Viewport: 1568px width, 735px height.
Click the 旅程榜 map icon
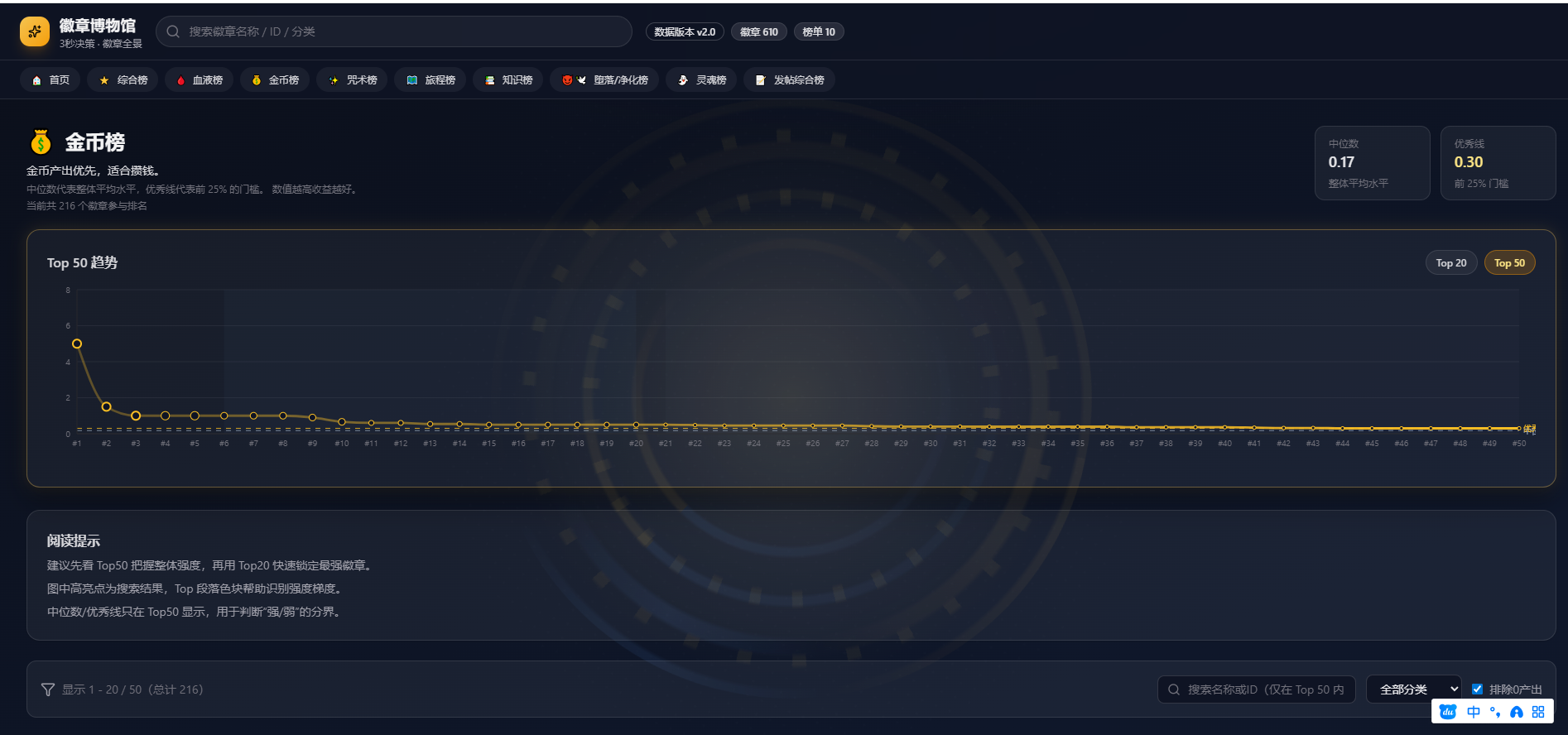click(x=412, y=80)
